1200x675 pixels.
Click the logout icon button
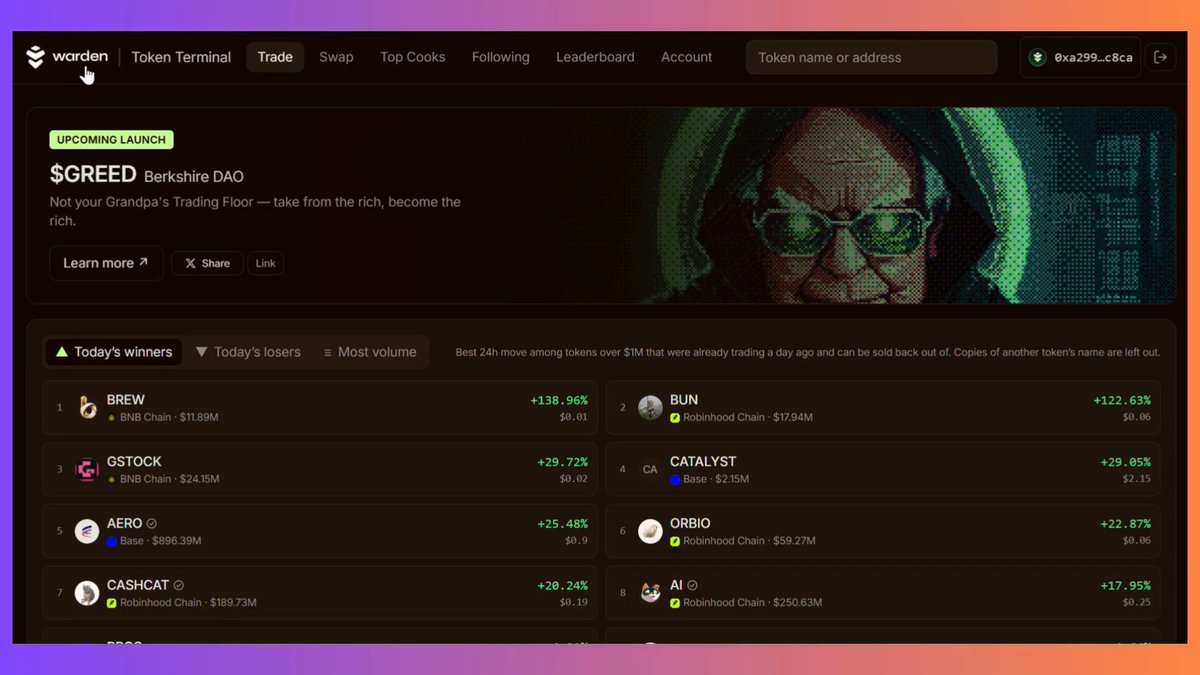[1160, 57]
